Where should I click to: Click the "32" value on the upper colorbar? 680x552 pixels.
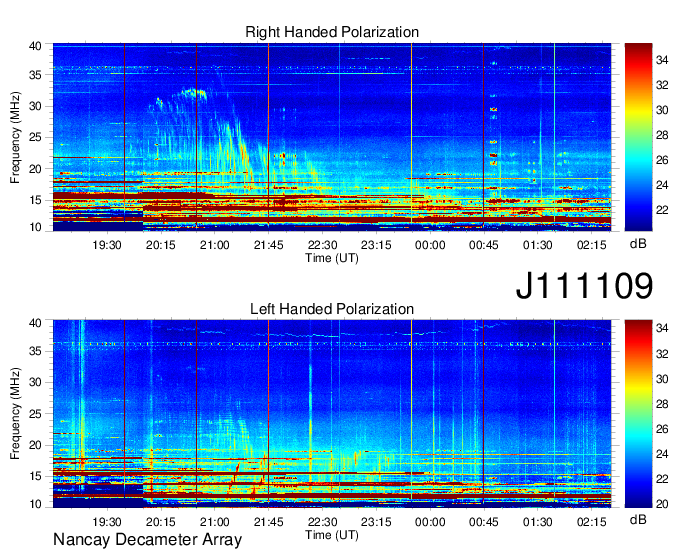click(662, 85)
